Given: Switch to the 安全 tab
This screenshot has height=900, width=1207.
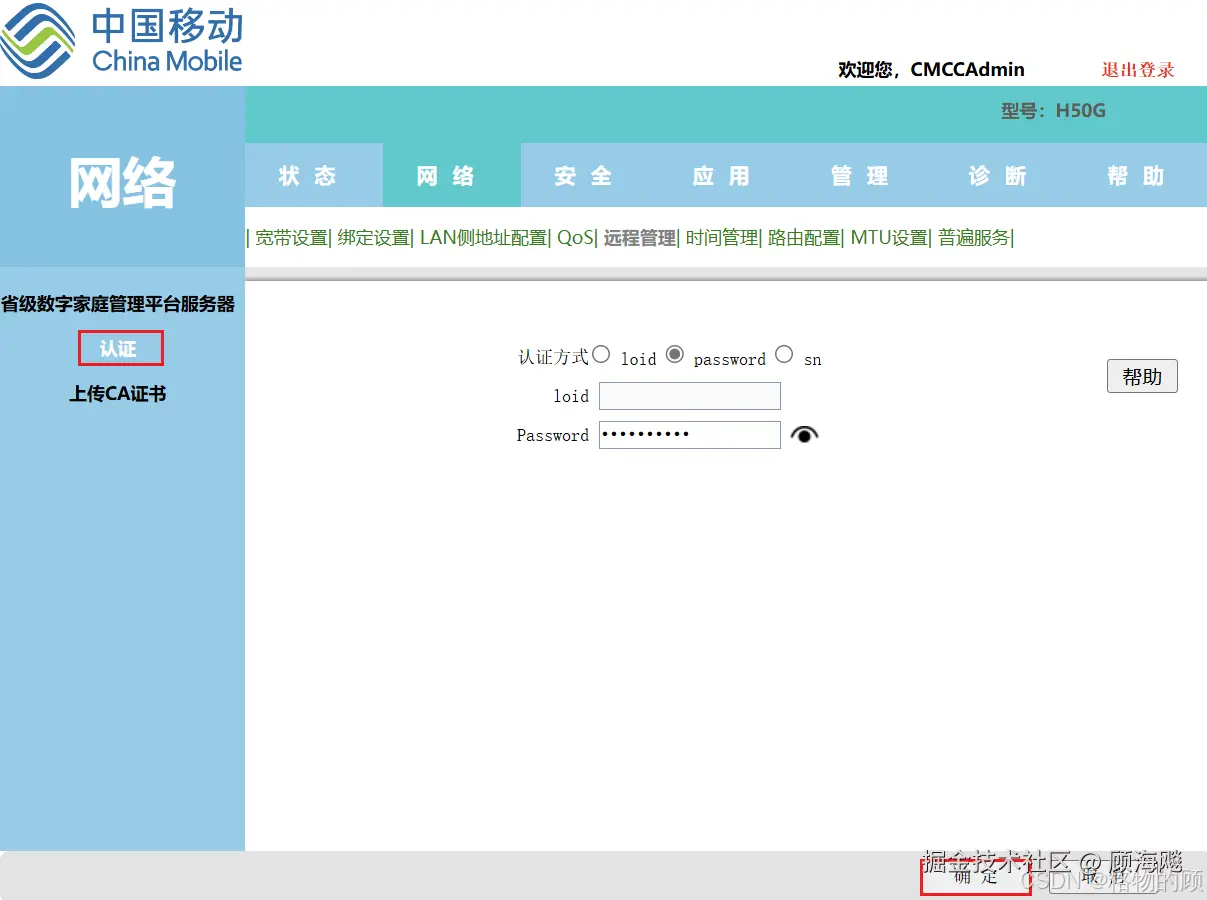Looking at the screenshot, I should pos(582,175).
